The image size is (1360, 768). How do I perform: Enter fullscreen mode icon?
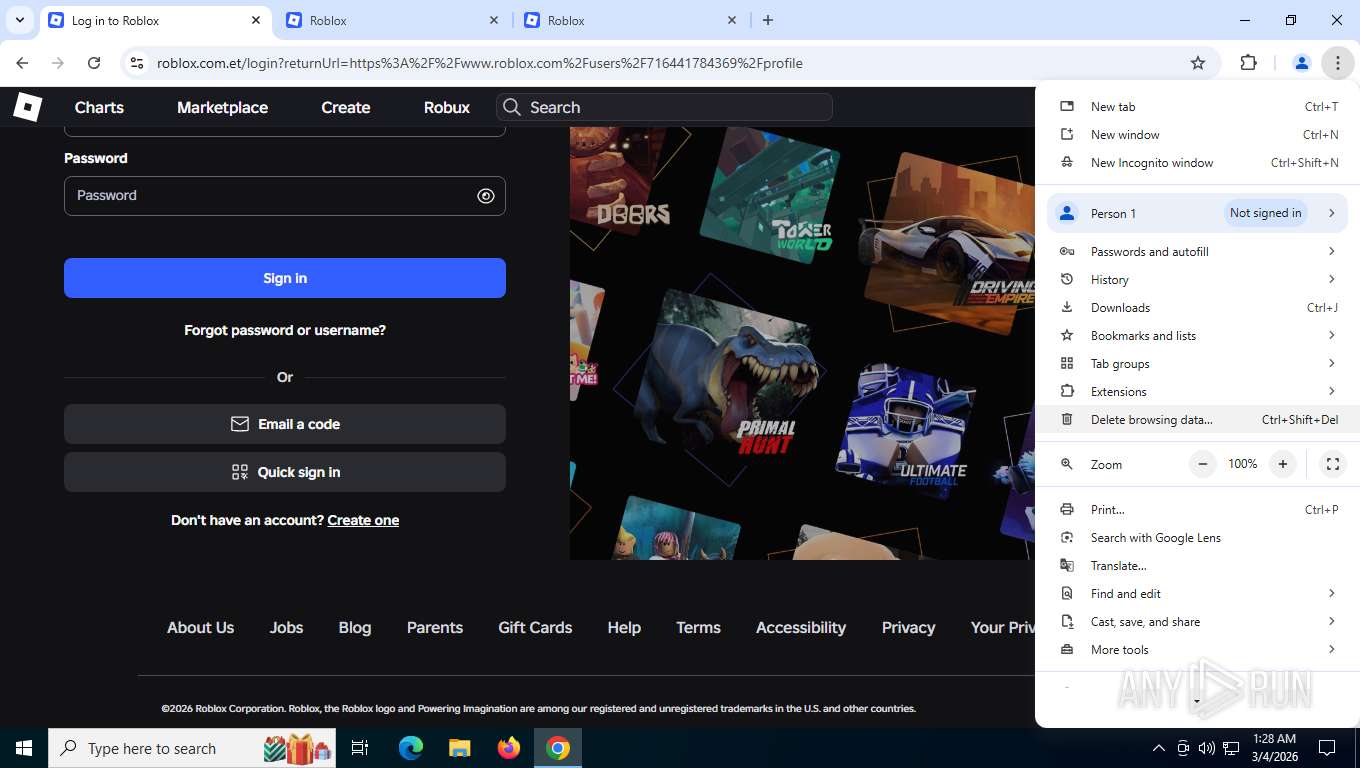(1333, 464)
